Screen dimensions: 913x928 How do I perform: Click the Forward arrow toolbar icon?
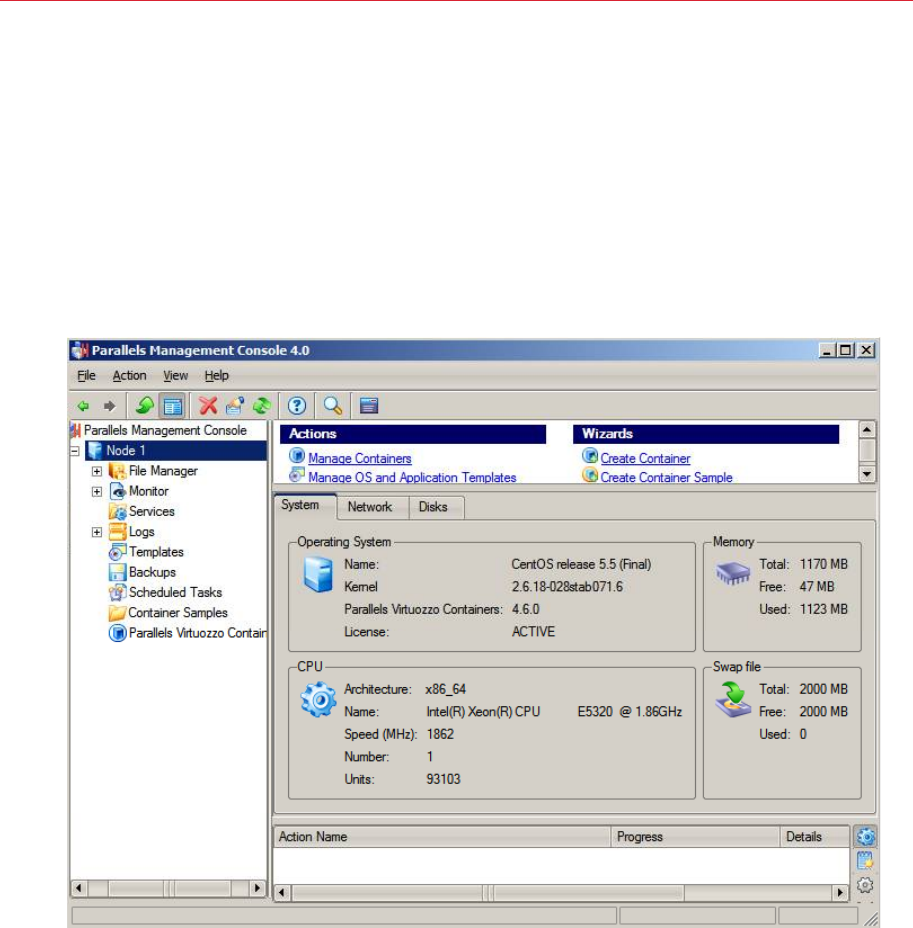coord(109,406)
